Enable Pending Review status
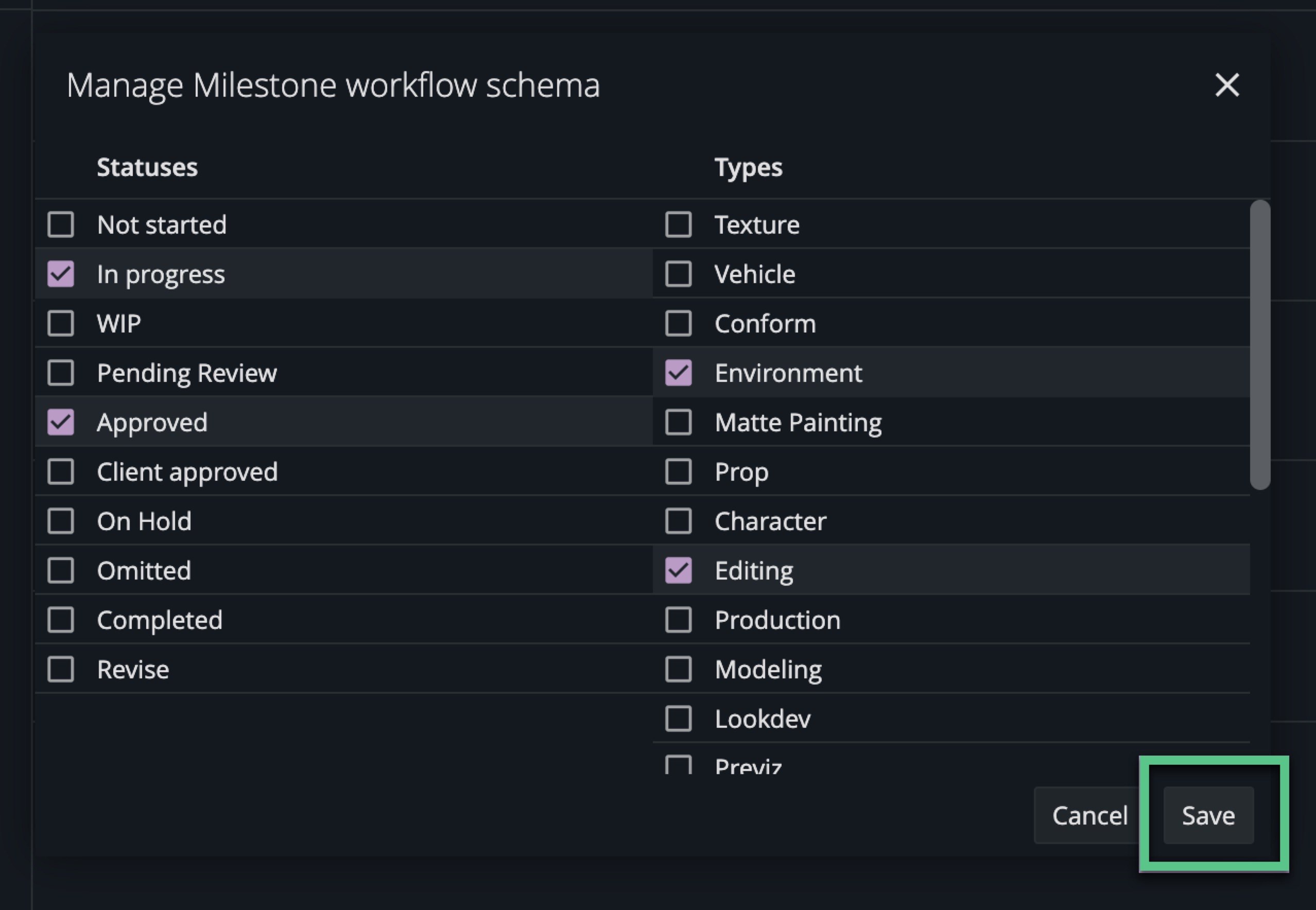Screen dimensions: 1316x910 [x=61, y=373]
